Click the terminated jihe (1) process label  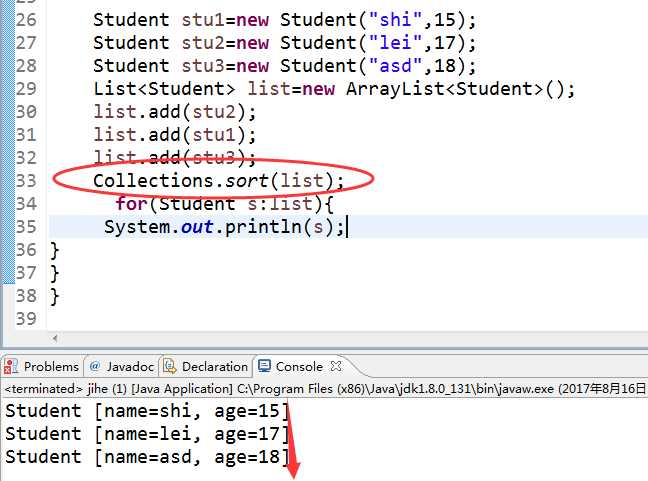[65, 389]
